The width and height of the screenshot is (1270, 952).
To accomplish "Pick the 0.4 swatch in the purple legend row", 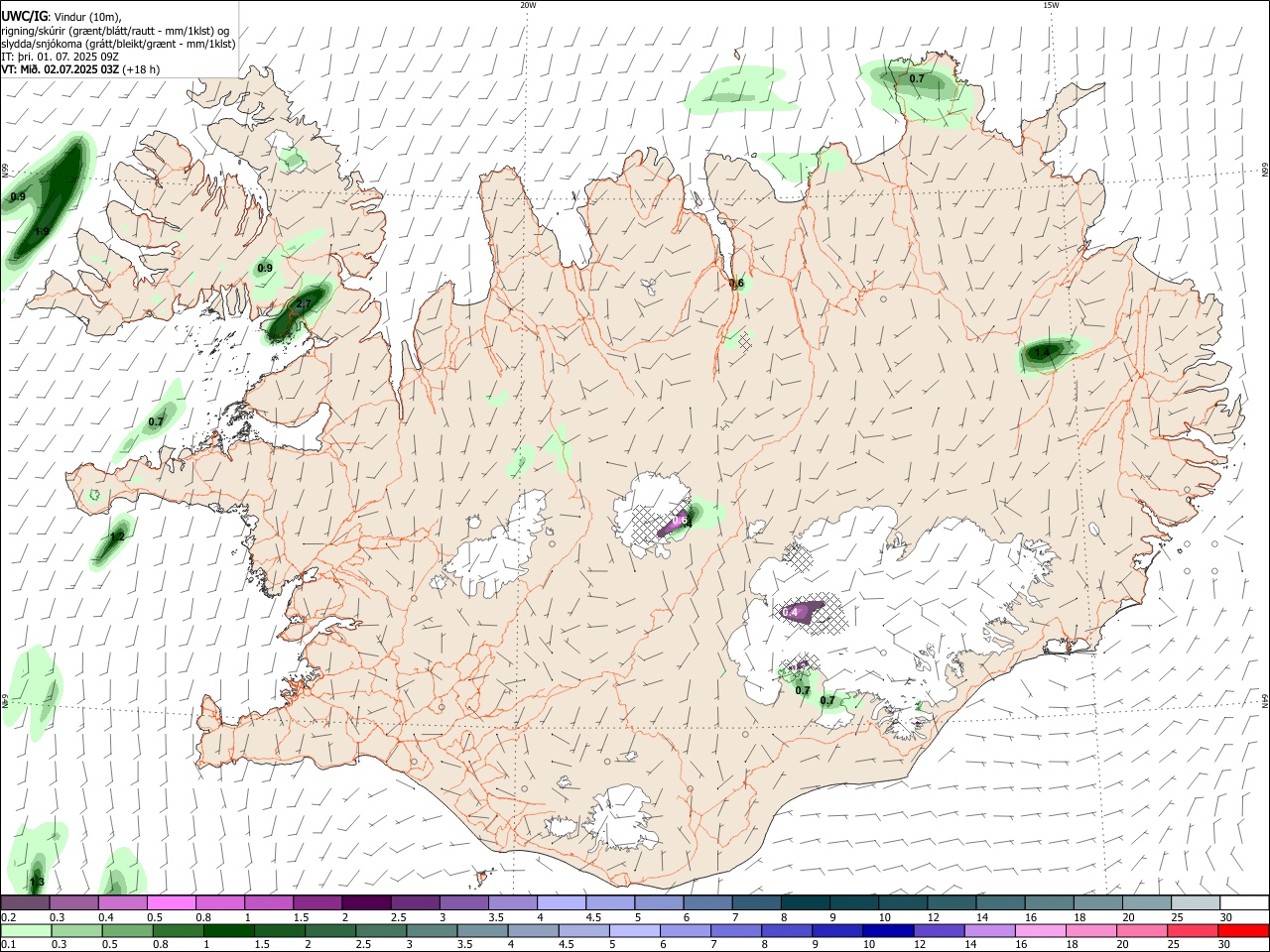I will [x=122, y=903].
